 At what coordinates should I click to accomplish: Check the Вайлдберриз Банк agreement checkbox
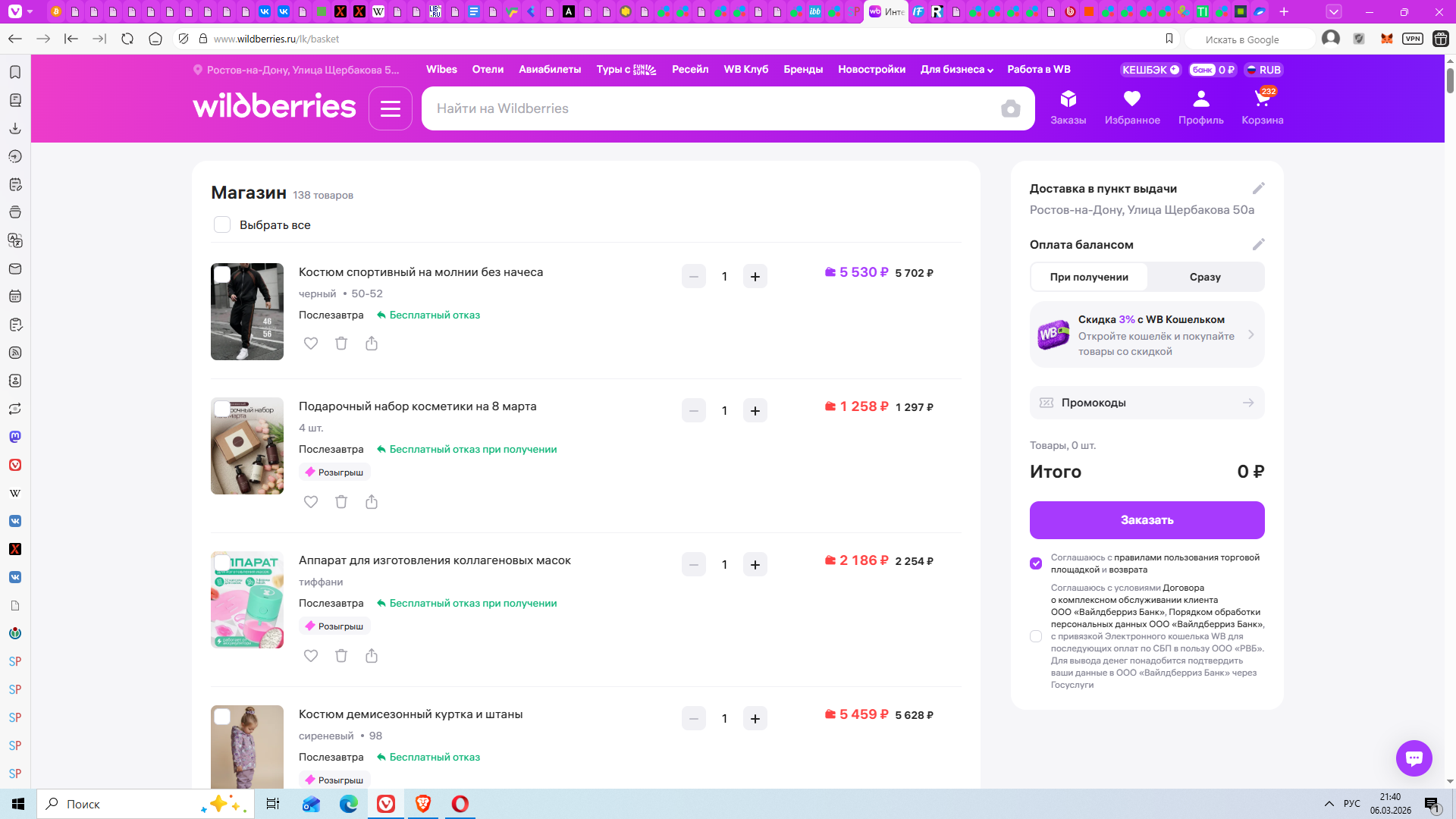click(x=1036, y=636)
